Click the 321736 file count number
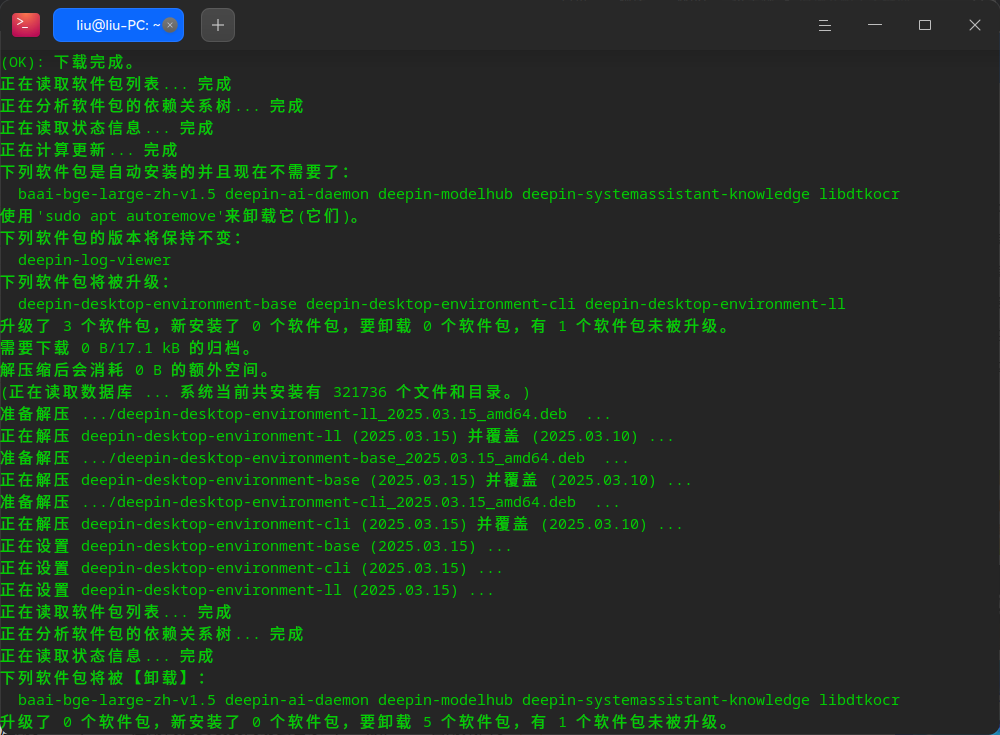This screenshot has width=1000, height=735. pyautogui.click(x=360, y=392)
